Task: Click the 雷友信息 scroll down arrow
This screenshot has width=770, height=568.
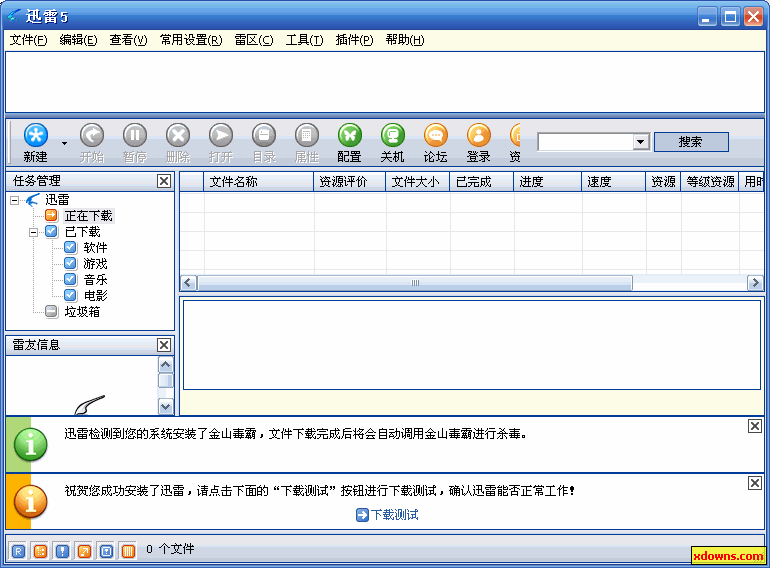Action: tap(165, 406)
